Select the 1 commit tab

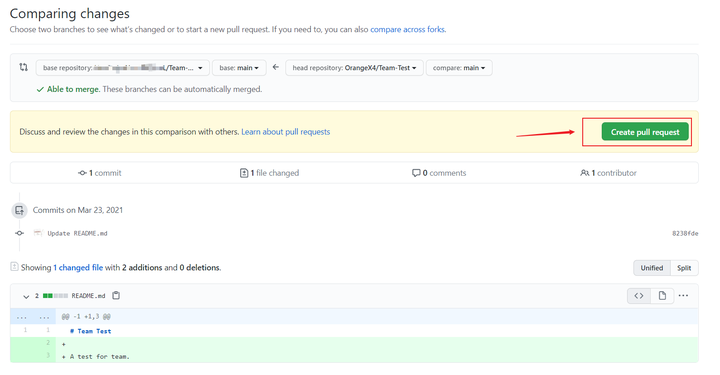click(100, 173)
